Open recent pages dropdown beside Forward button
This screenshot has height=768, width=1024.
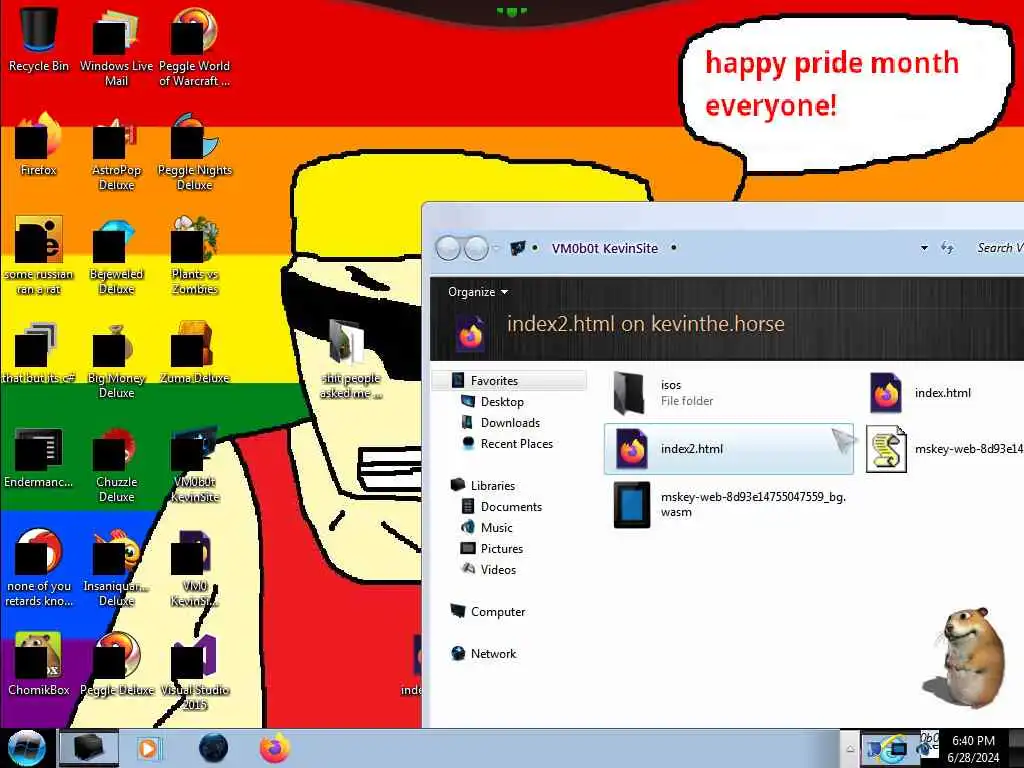[496, 248]
